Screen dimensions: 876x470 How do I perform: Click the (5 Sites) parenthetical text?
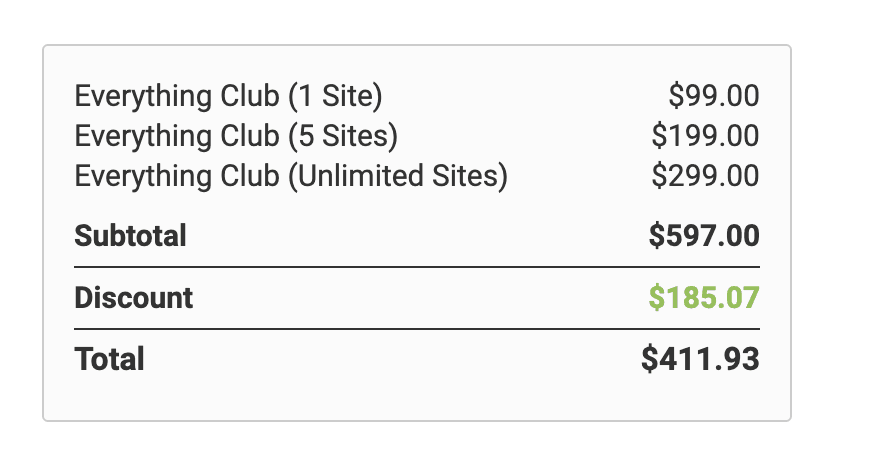point(343,136)
